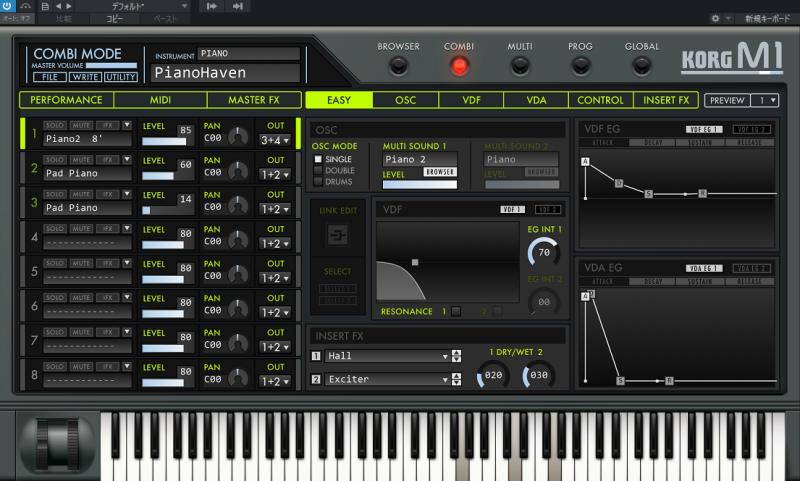800x481 pixels.
Task: Open Insert FX 1 Hall dropdown
Action: (386, 356)
